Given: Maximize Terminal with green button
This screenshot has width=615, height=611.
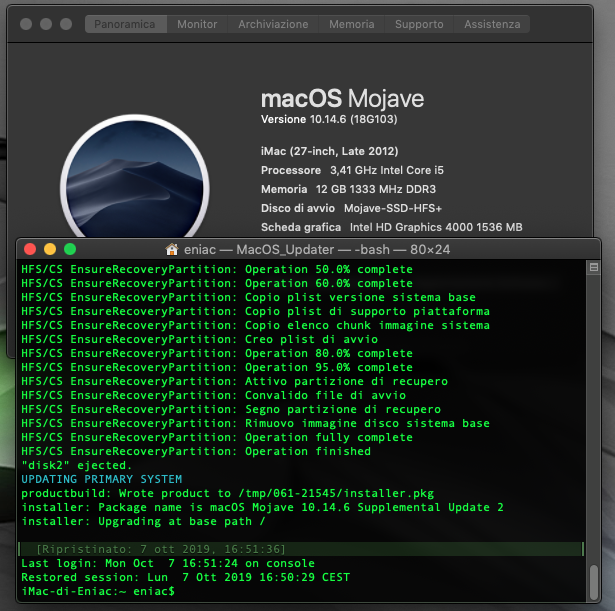Looking at the screenshot, I should tap(70, 249).
